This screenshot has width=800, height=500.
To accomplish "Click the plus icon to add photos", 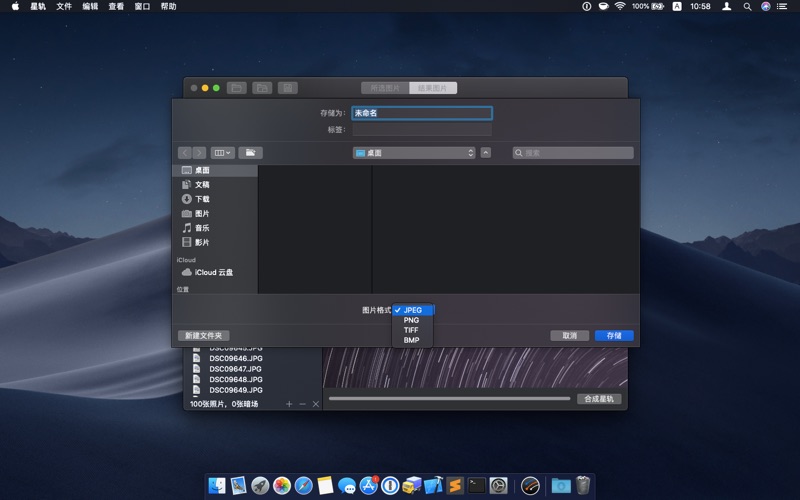I will pos(289,404).
